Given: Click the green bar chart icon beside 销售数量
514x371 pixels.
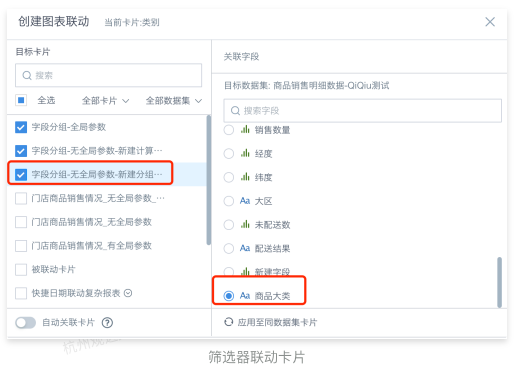Looking at the screenshot, I should click(x=245, y=129).
